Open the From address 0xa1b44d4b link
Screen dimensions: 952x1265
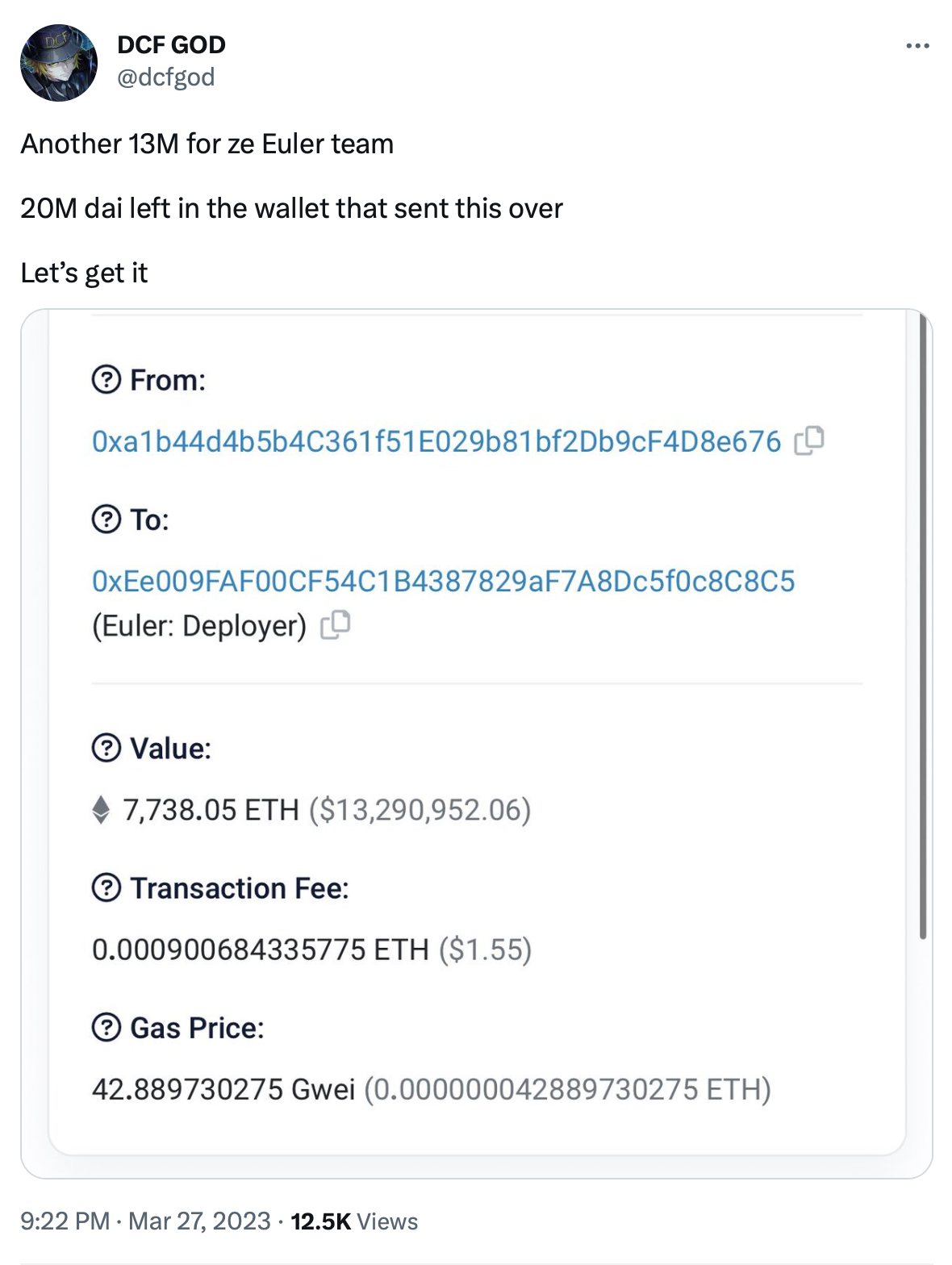[x=436, y=441]
